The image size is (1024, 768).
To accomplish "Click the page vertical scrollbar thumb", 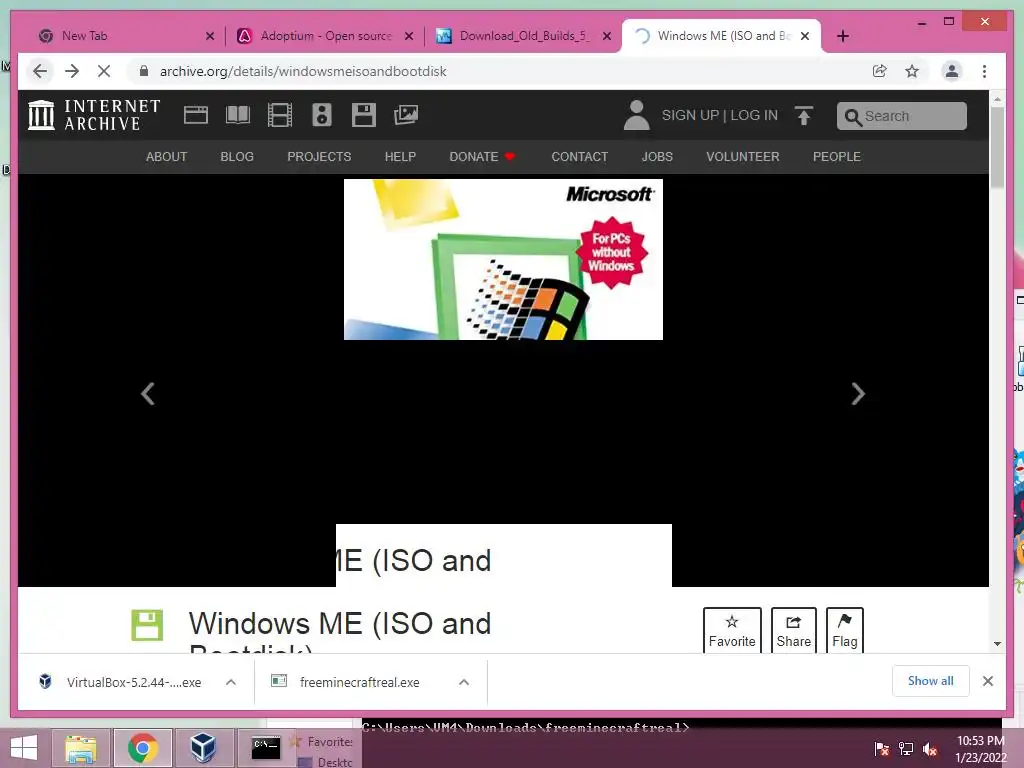I will (997, 147).
